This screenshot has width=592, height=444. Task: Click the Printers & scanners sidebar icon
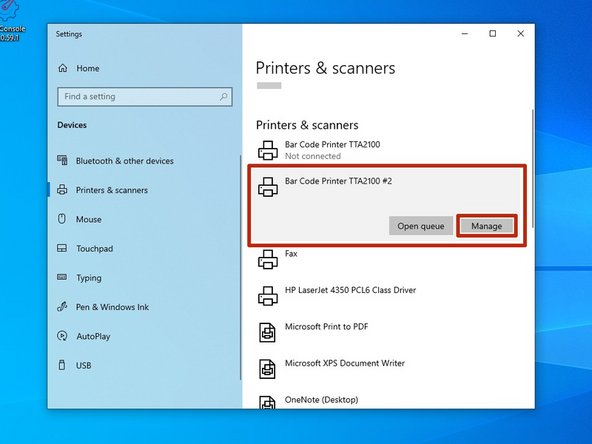point(62,190)
